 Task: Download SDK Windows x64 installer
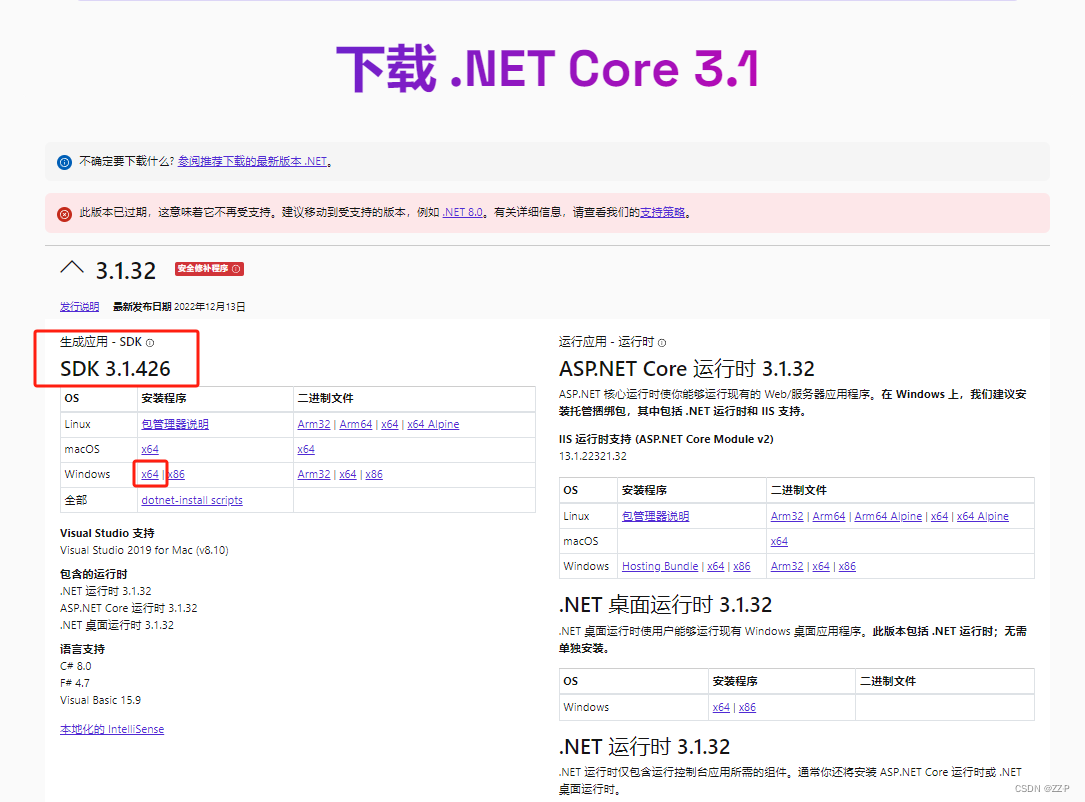coord(150,474)
